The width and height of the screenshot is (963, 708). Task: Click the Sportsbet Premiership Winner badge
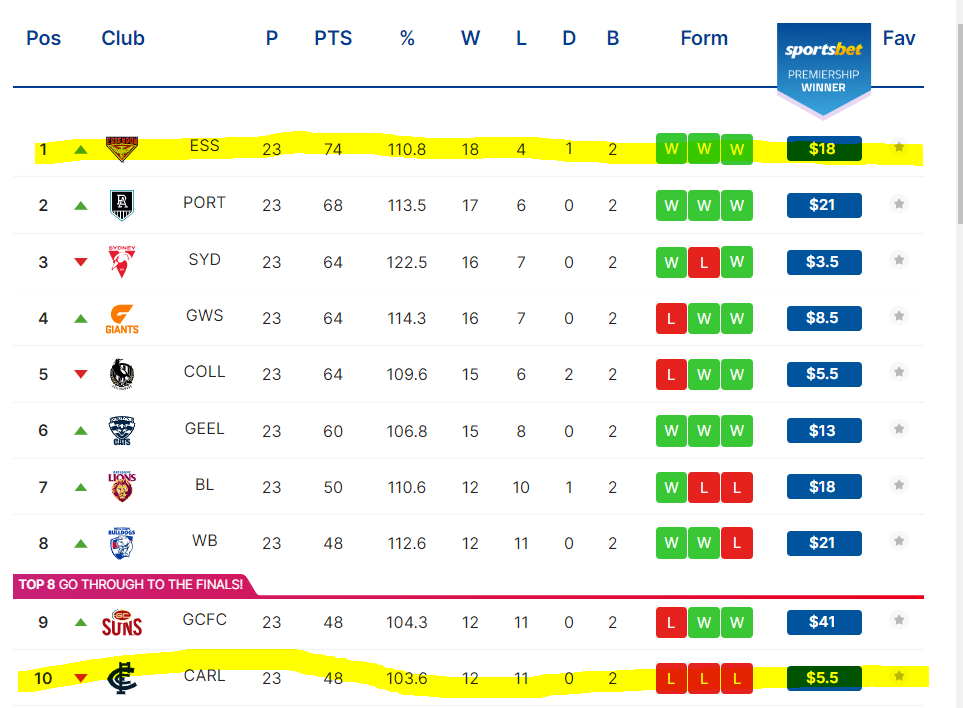(824, 70)
